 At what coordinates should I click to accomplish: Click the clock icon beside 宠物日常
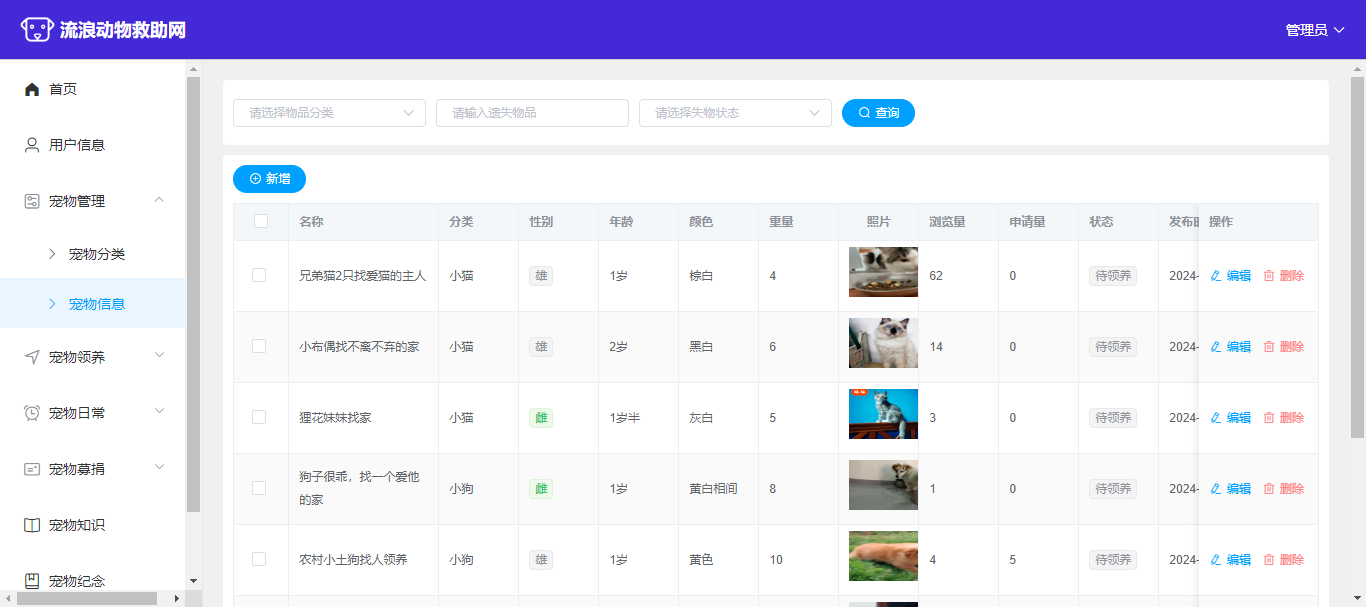[32, 413]
